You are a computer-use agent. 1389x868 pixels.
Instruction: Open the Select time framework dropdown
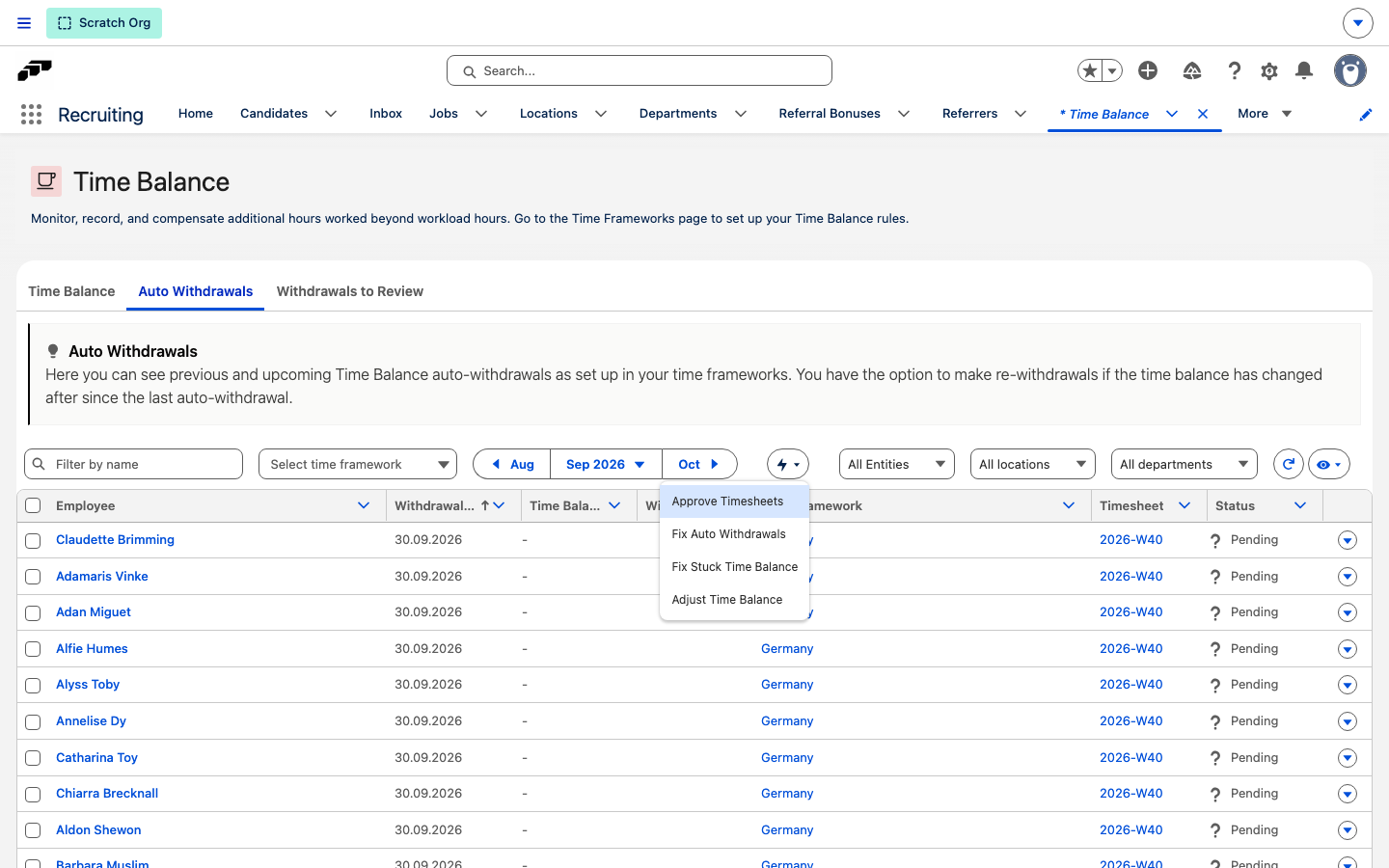[x=358, y=464]
